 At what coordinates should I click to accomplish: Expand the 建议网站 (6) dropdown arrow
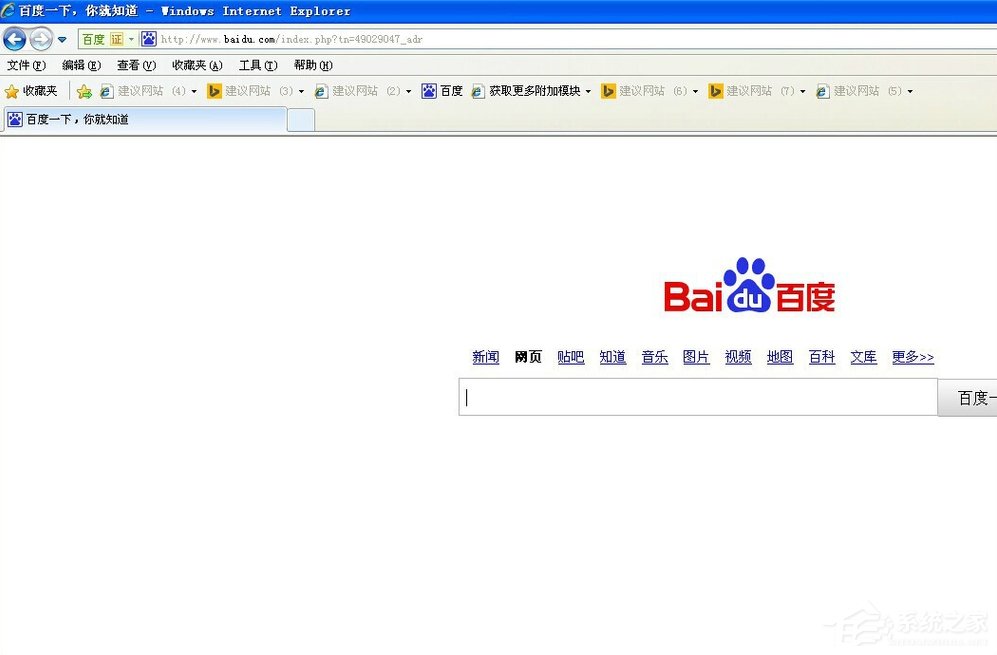tap(695, 92)
